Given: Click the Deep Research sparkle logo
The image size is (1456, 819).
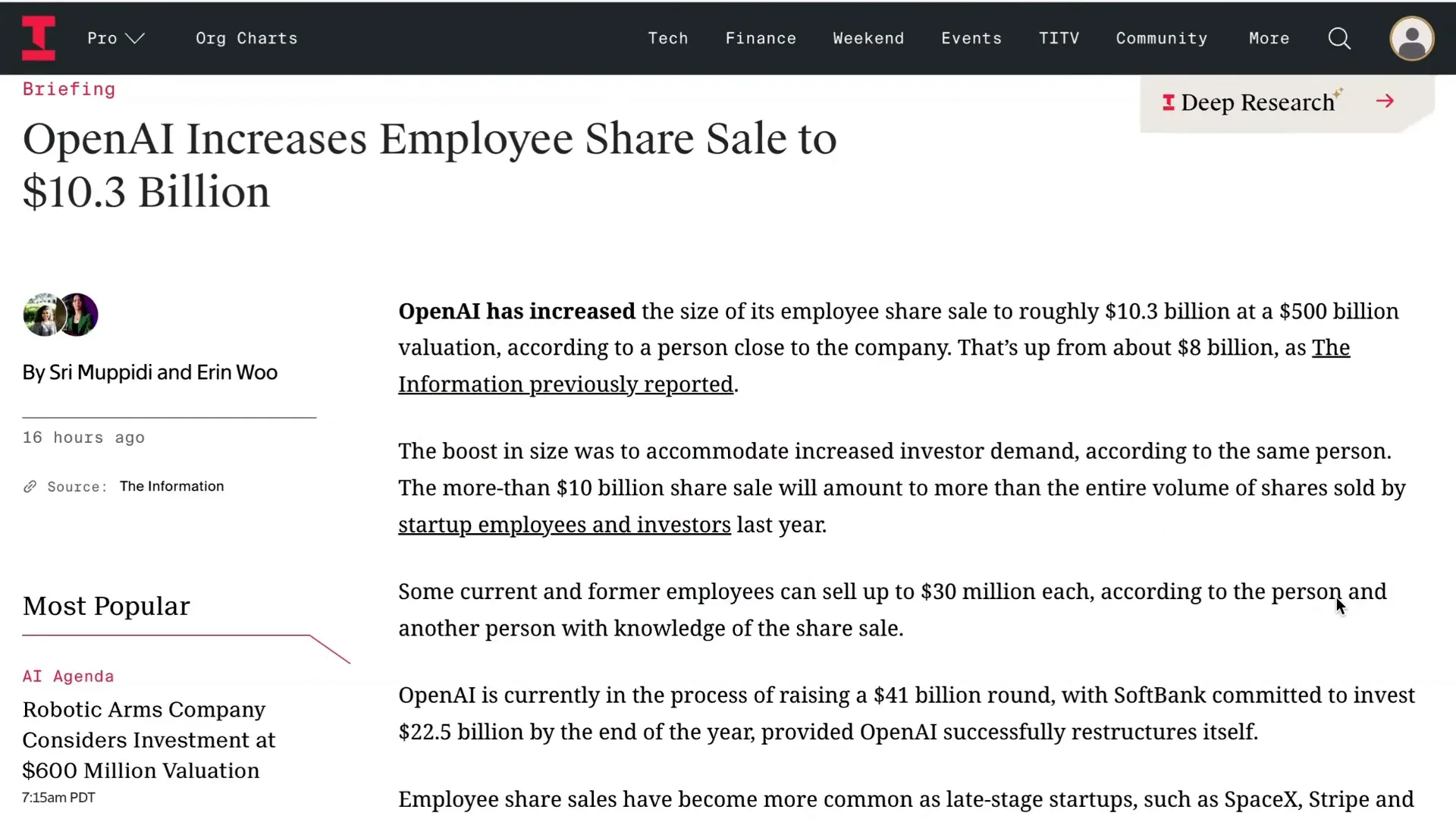Looking at the screenshot, I should (1167, 102).
